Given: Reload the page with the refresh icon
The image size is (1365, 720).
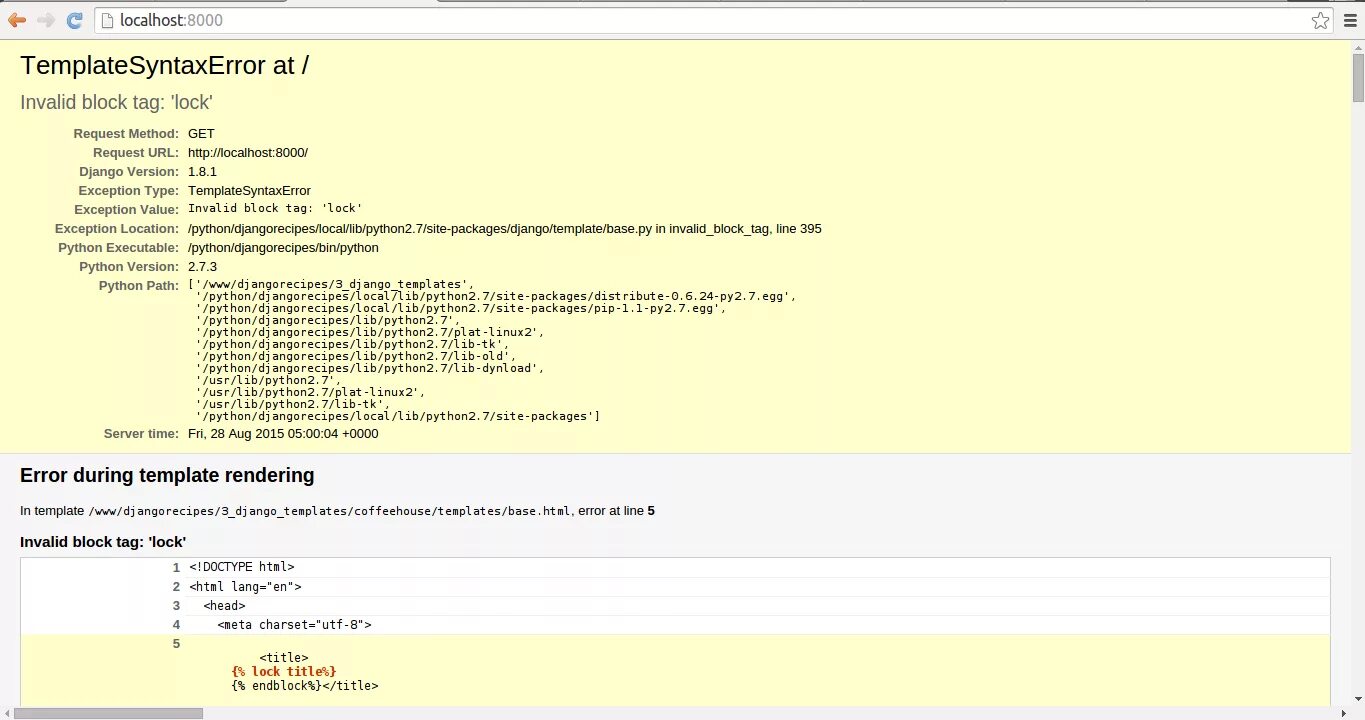Looking at the screenshot, I should point(74,20).
